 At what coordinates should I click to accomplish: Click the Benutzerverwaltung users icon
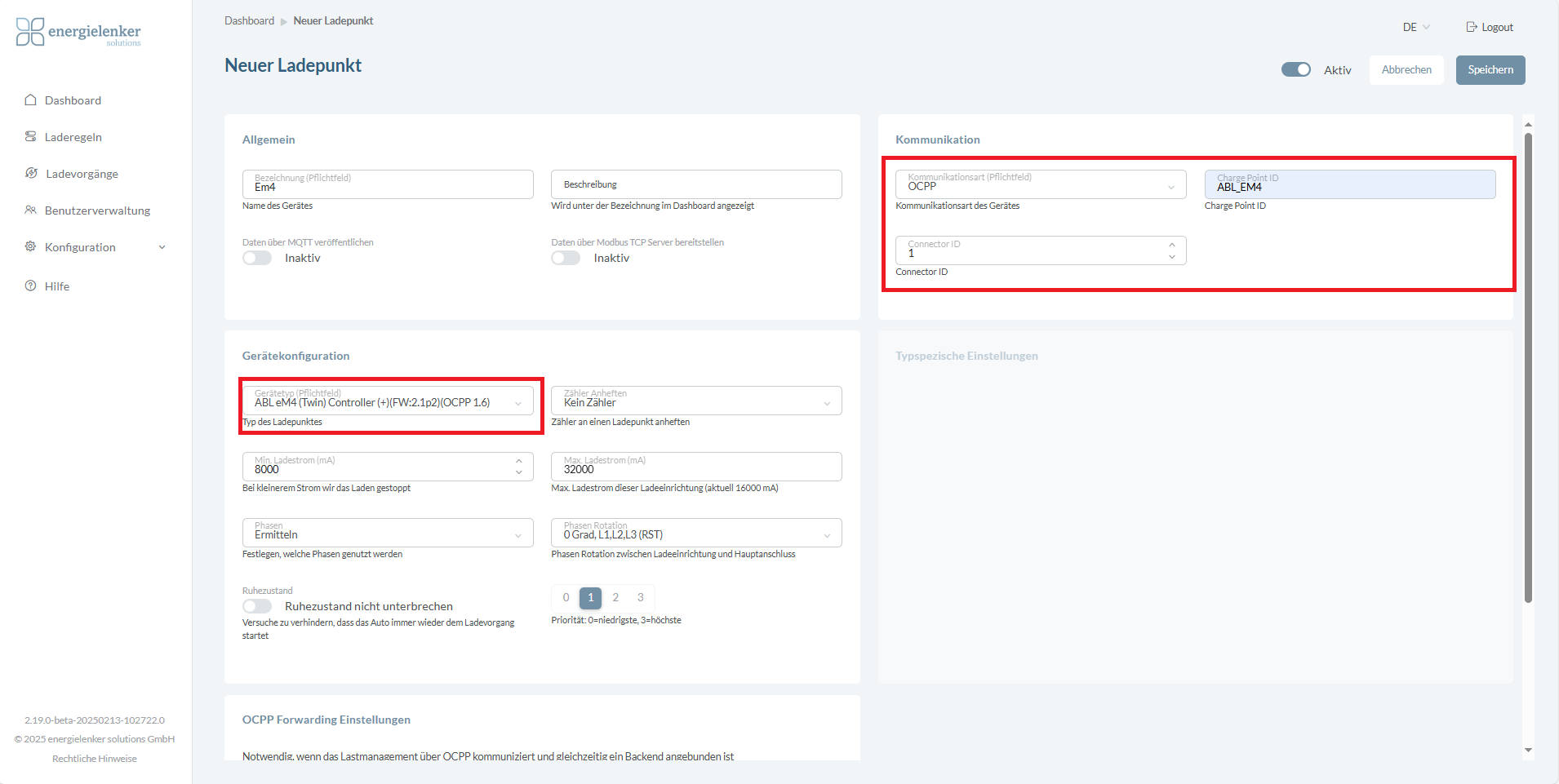click(30, 210)
